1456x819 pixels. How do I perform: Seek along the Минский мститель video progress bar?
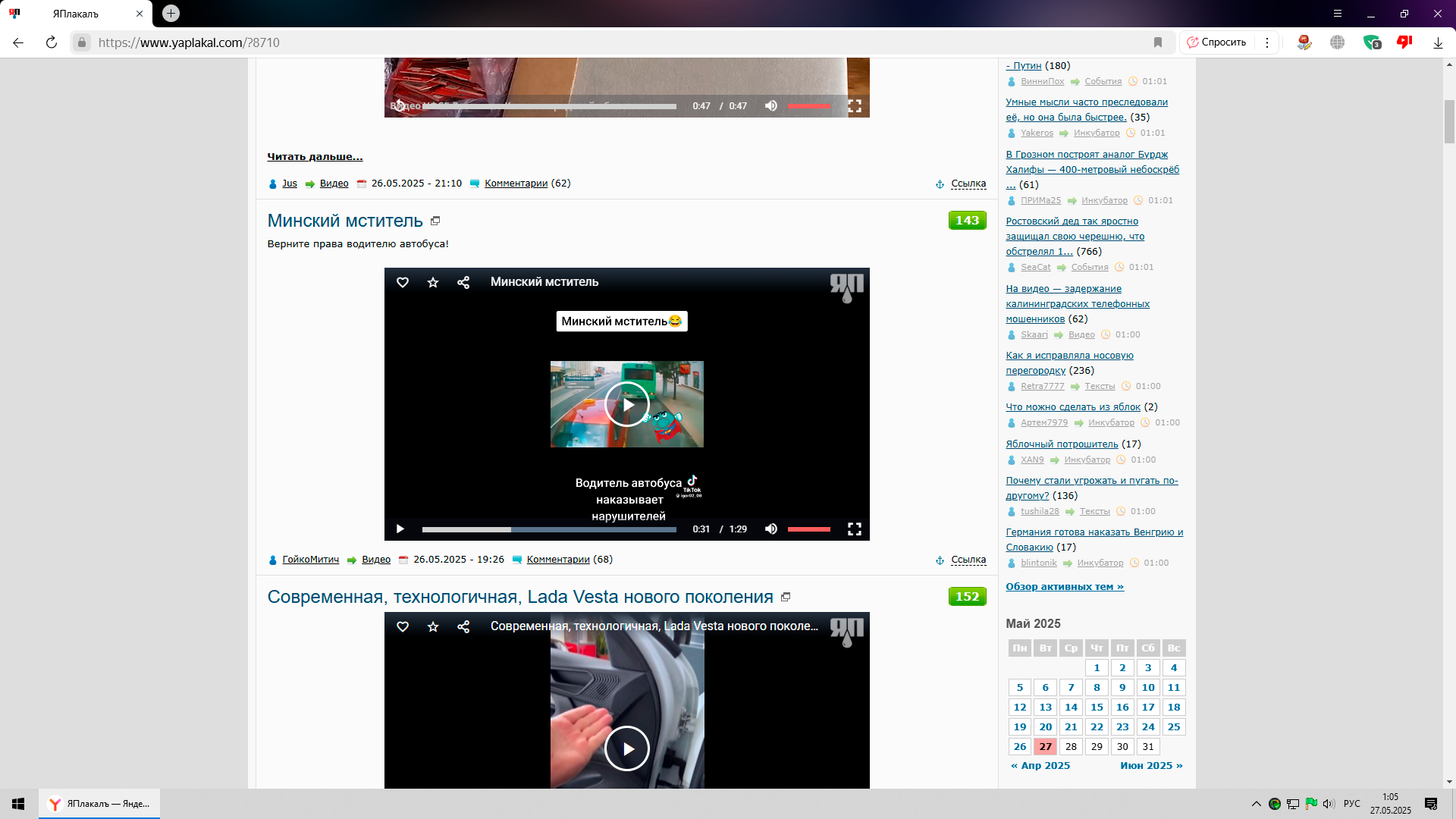tap(549, 529)
